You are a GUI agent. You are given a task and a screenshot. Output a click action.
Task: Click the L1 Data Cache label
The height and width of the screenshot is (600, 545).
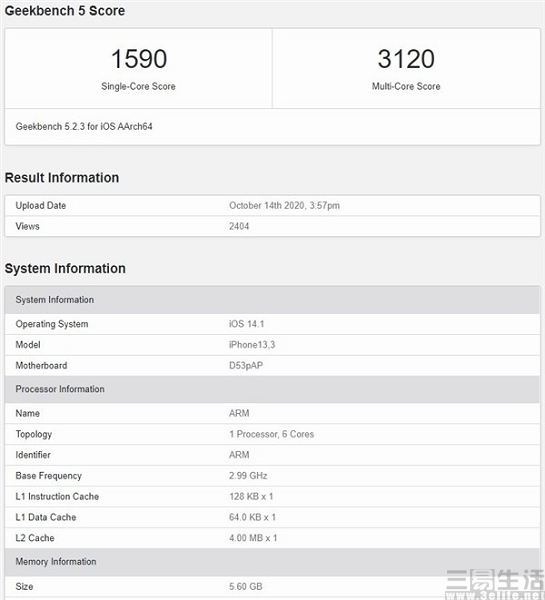46,517
